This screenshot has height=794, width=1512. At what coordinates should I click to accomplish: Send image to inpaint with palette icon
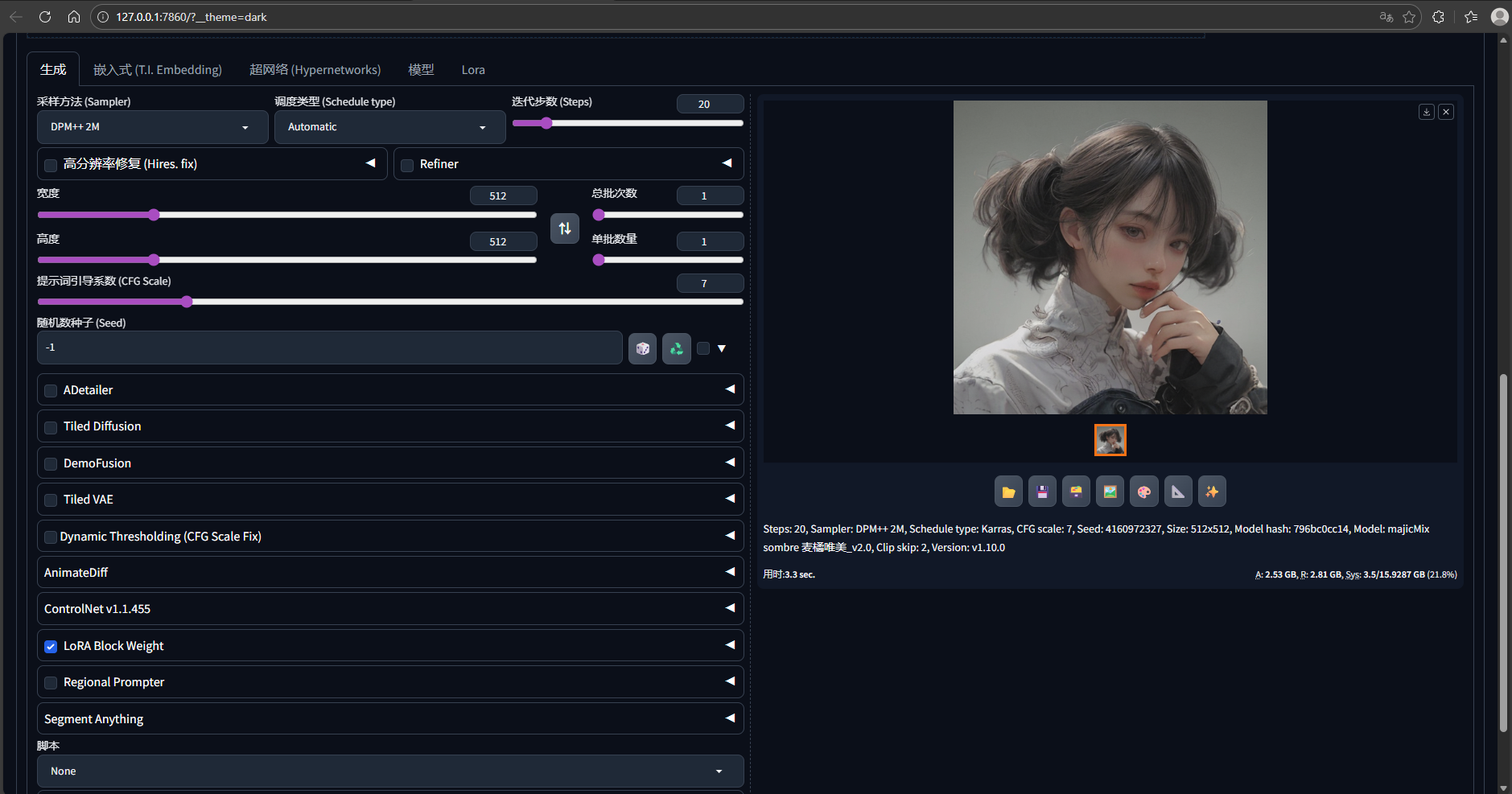(1143, 492)
